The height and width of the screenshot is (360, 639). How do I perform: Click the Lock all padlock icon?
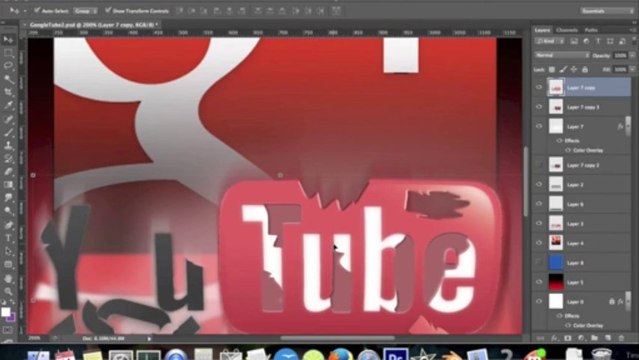click(585, 70)
